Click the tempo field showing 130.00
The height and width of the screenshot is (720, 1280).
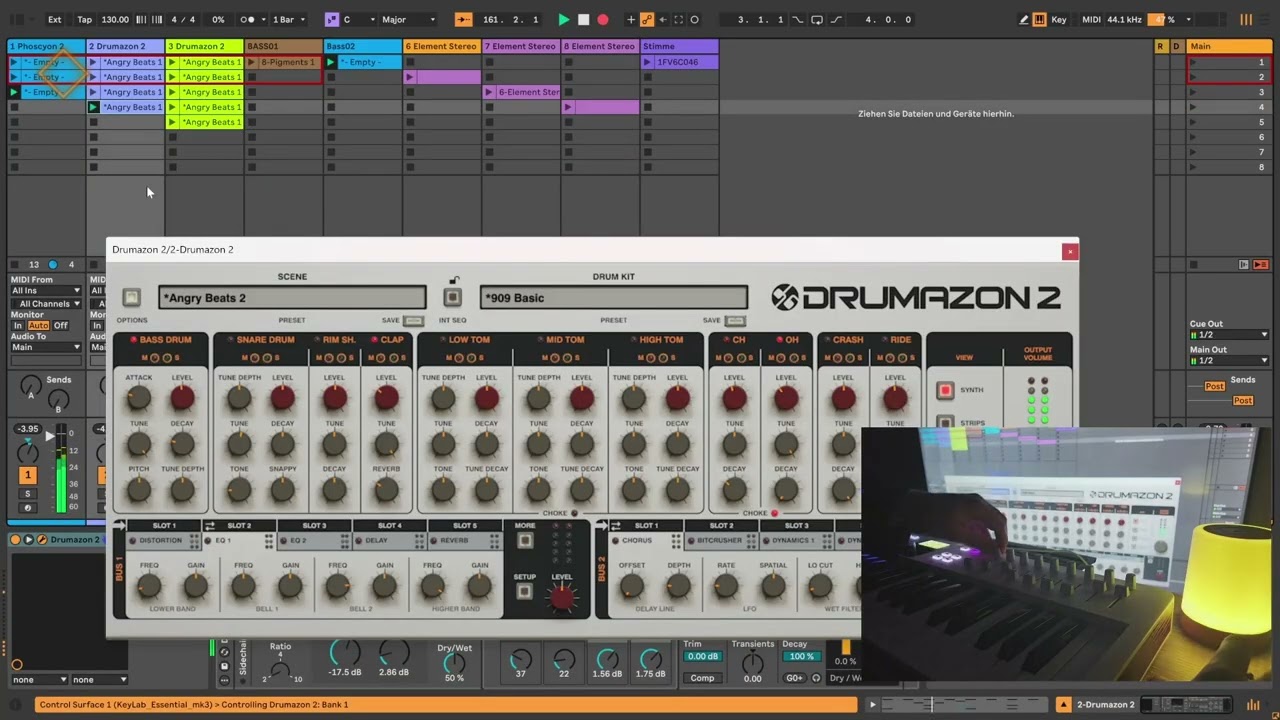tap(115, 19)
